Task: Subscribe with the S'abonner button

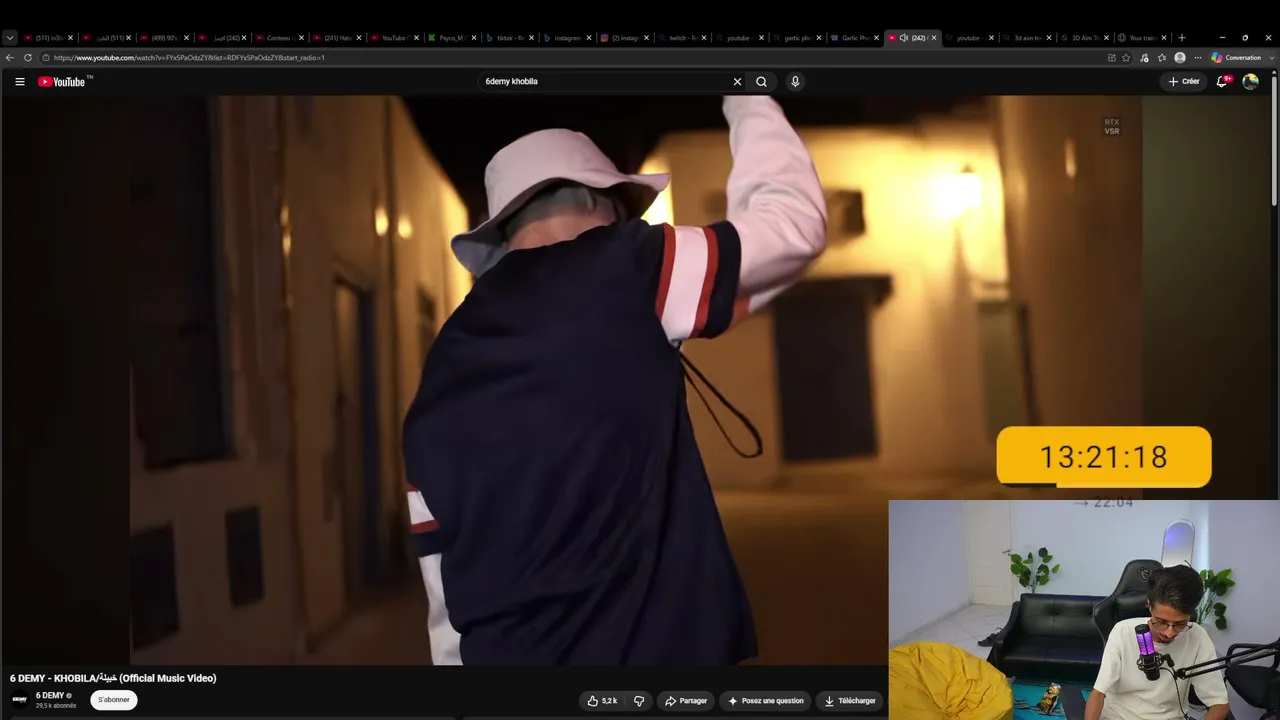Action: (114, 700)
